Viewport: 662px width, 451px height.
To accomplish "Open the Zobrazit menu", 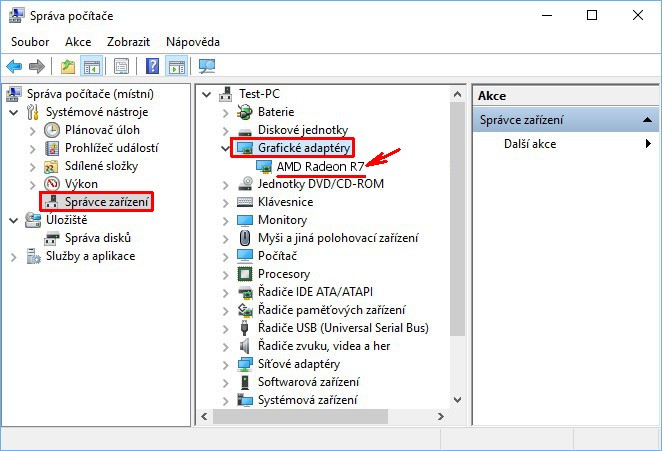I will coord(130,42).
